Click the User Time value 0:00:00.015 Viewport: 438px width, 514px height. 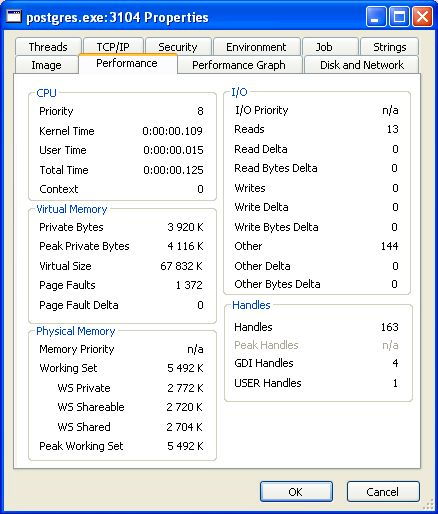click(x=173, y=150)
